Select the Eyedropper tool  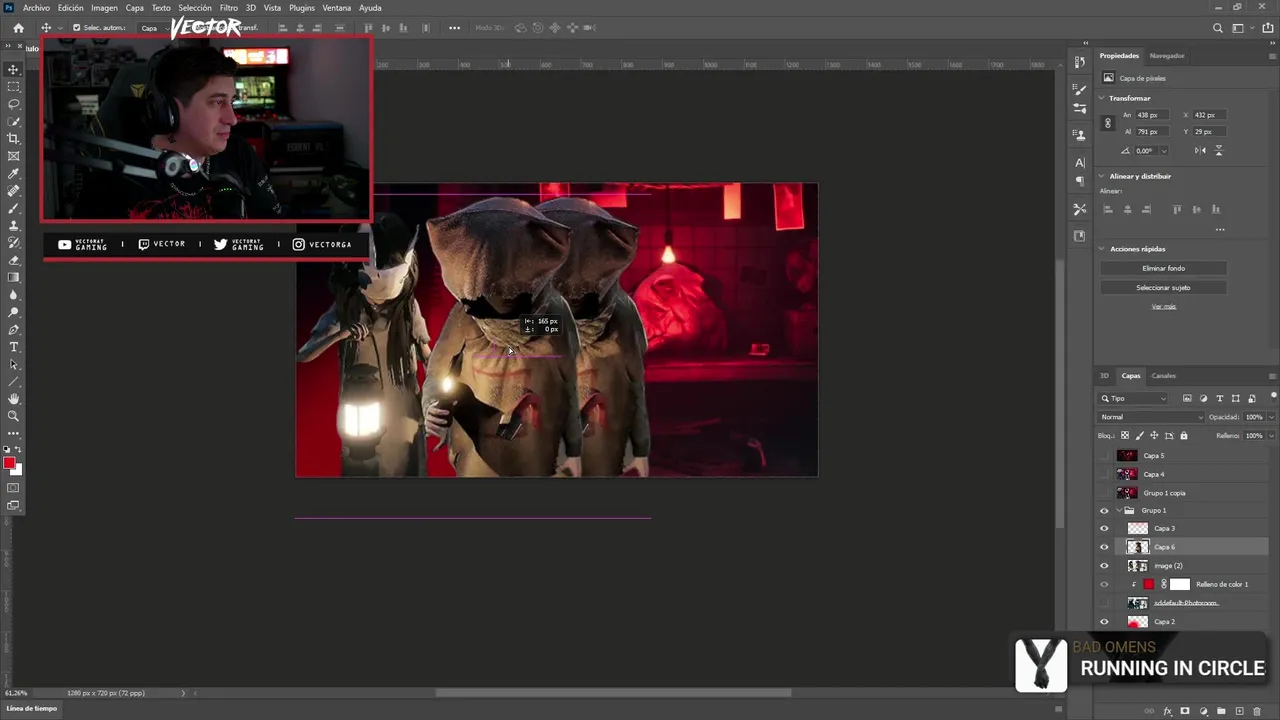14,174
